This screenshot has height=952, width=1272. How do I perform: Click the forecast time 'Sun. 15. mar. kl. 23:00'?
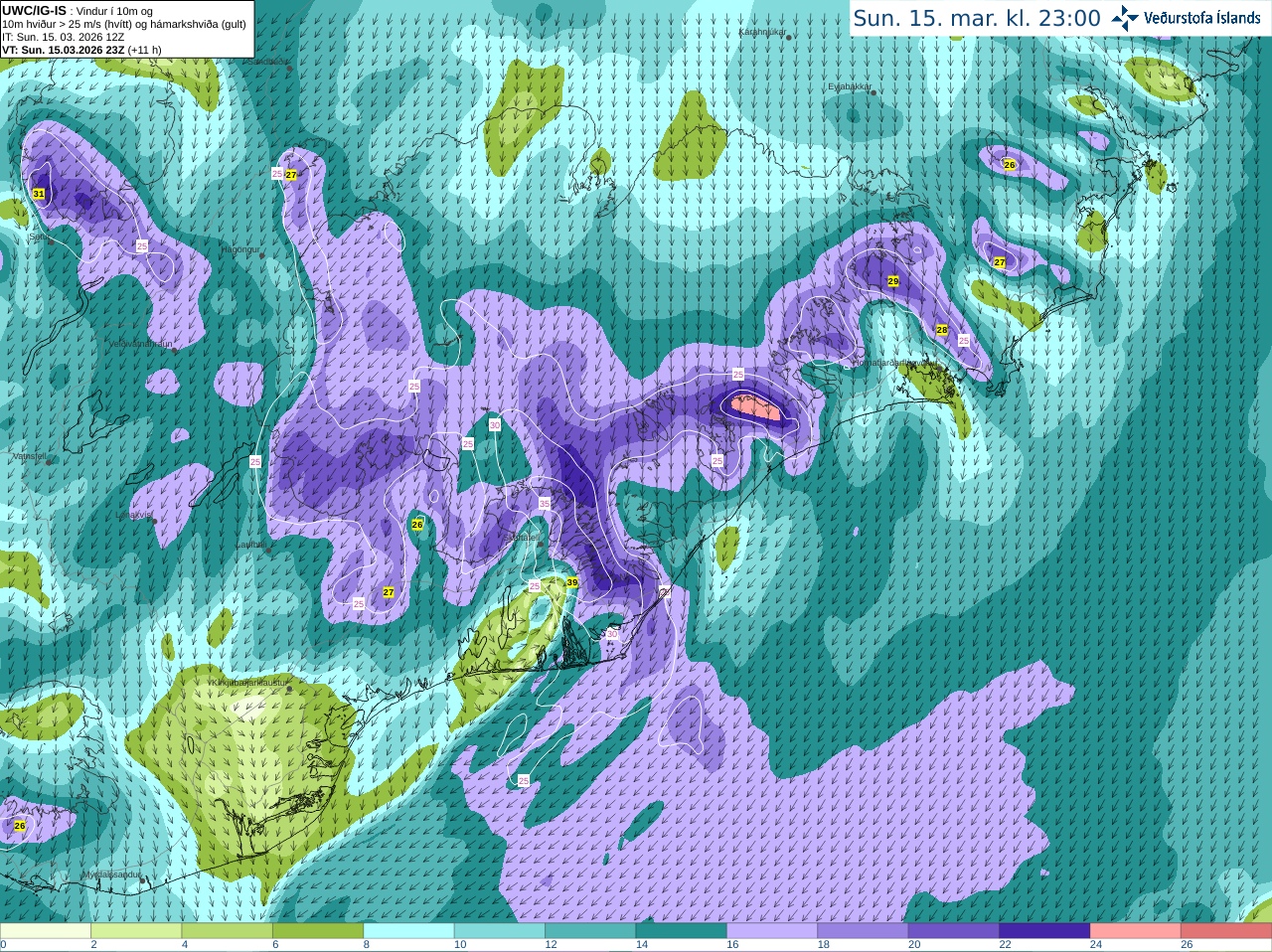click(977, 18)
